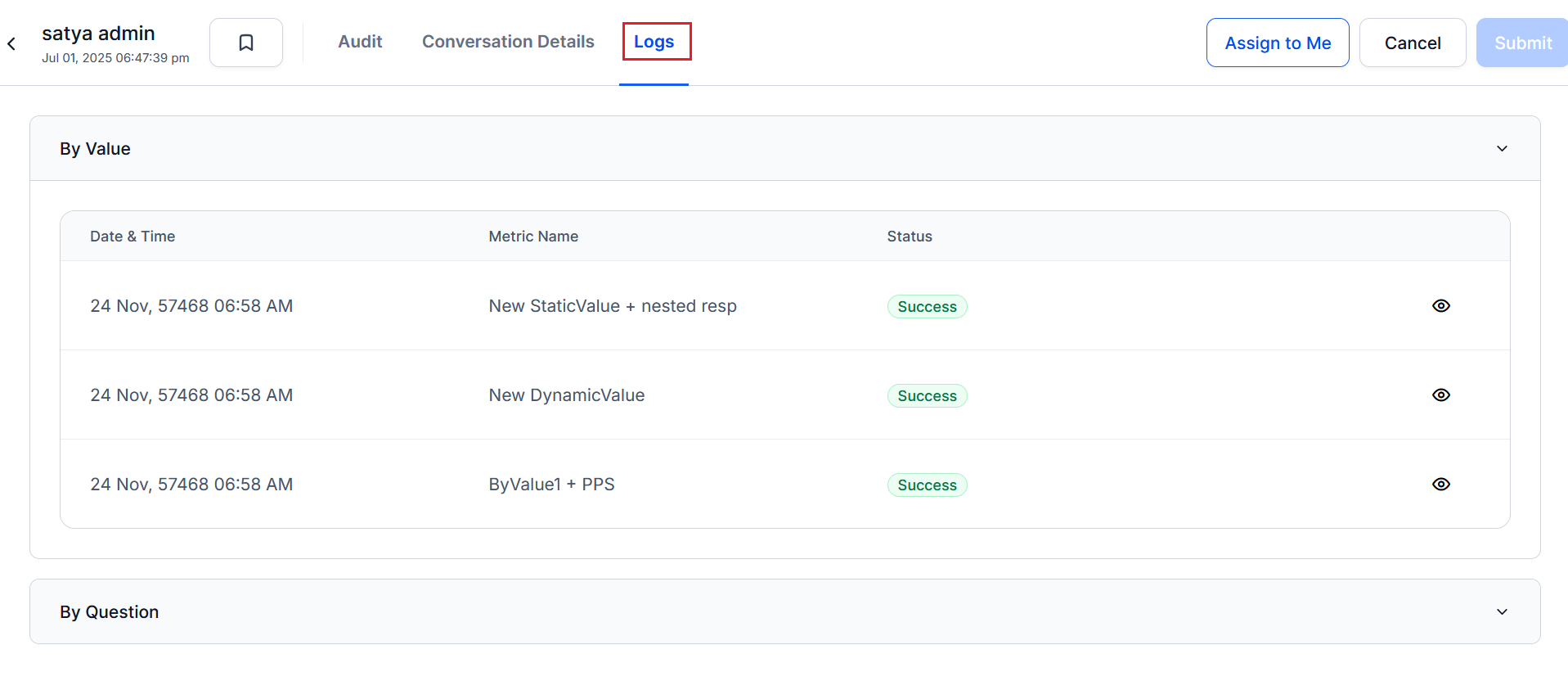Click the Status column header
The height and width of the screenshot is (690, 1568).
pyautogui.click(x=910, y=237)
